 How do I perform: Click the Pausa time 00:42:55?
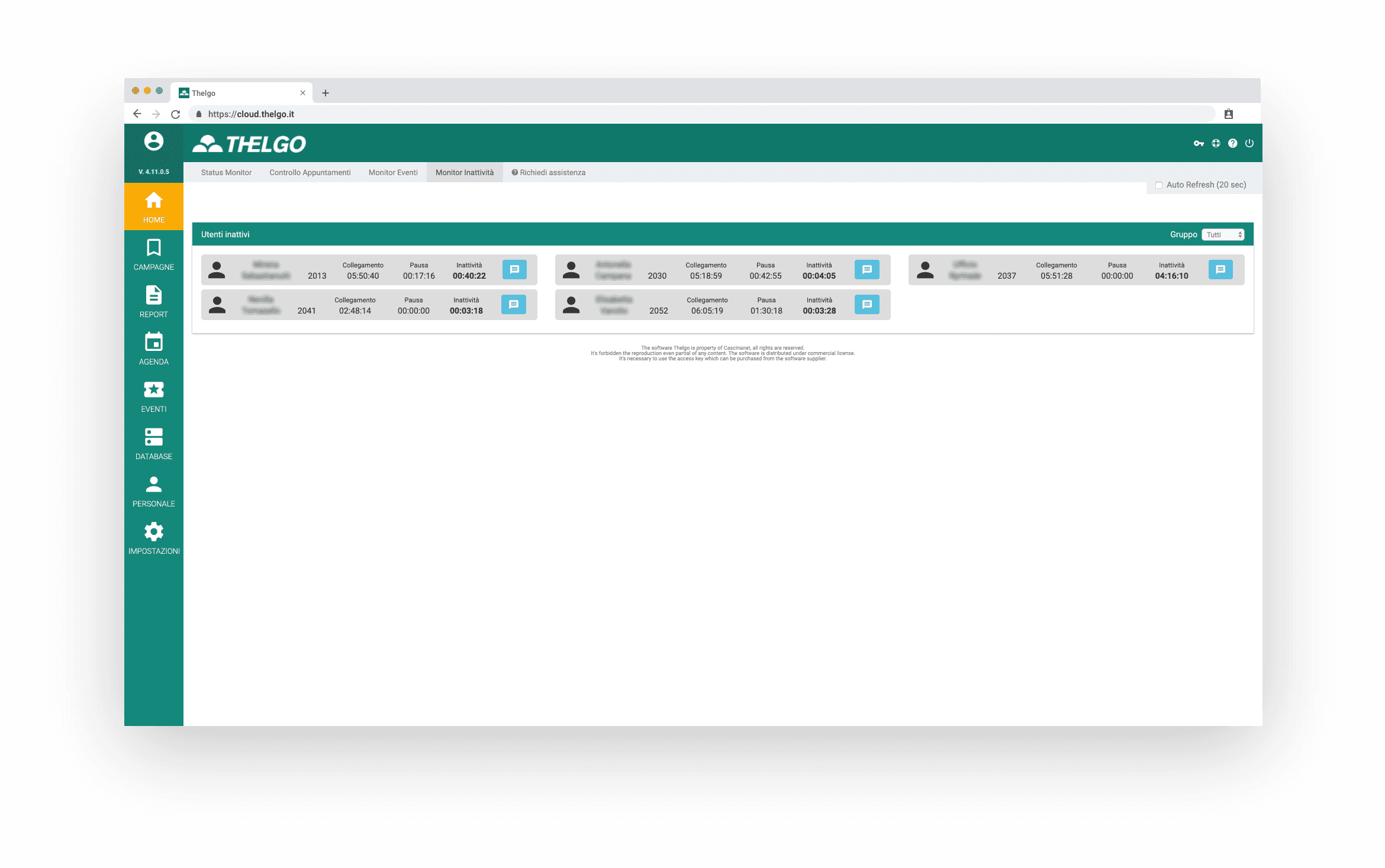766,276
